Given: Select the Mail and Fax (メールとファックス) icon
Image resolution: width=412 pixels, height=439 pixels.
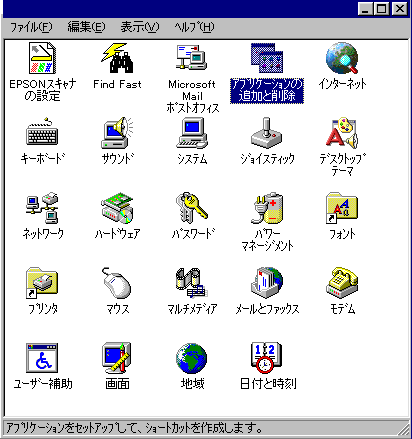Looking at the screenshot, I should pyautogui.click(x=267, y=282).
